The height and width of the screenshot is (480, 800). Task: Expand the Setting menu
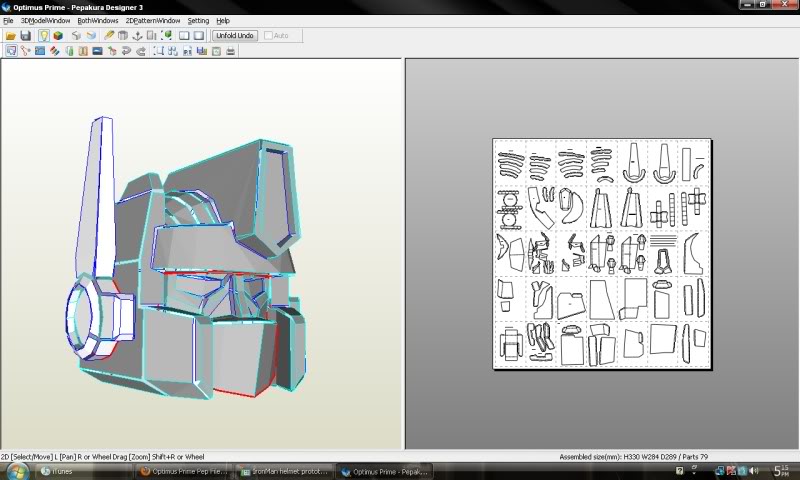pos(198,20)
